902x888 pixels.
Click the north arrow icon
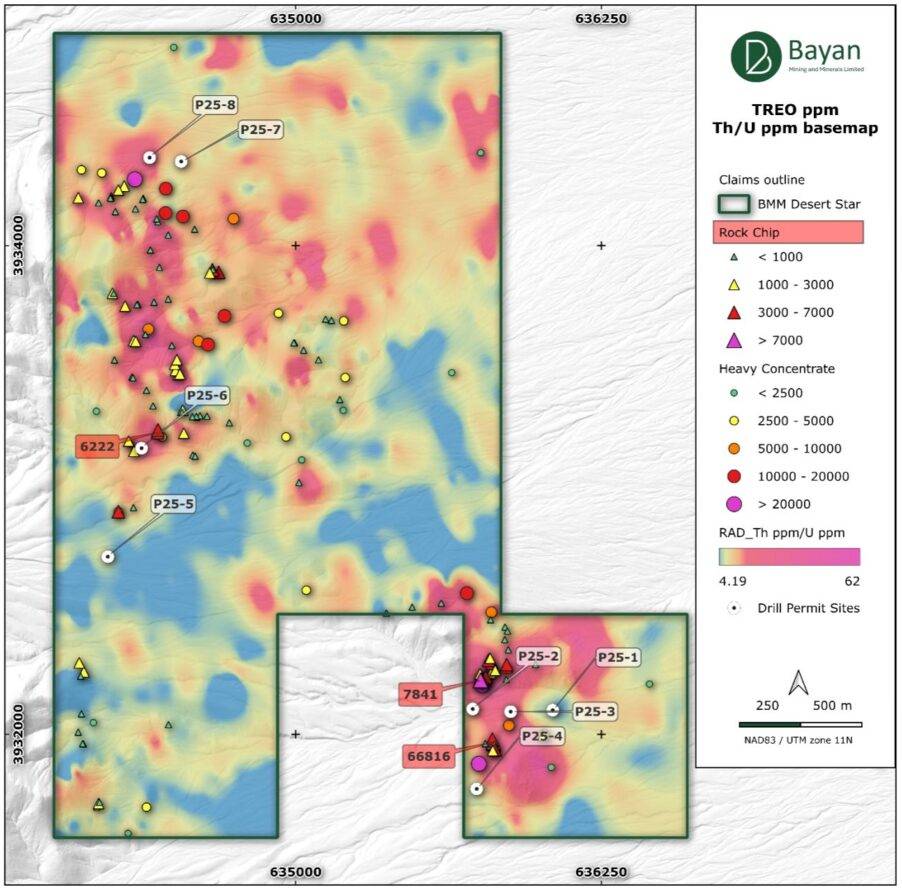pos(798,684)
